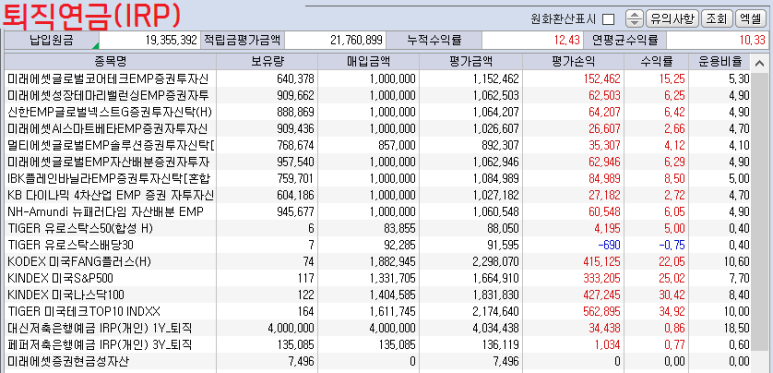
Task: Click the 수익률 value -0.75
Action: pos(672,245)
